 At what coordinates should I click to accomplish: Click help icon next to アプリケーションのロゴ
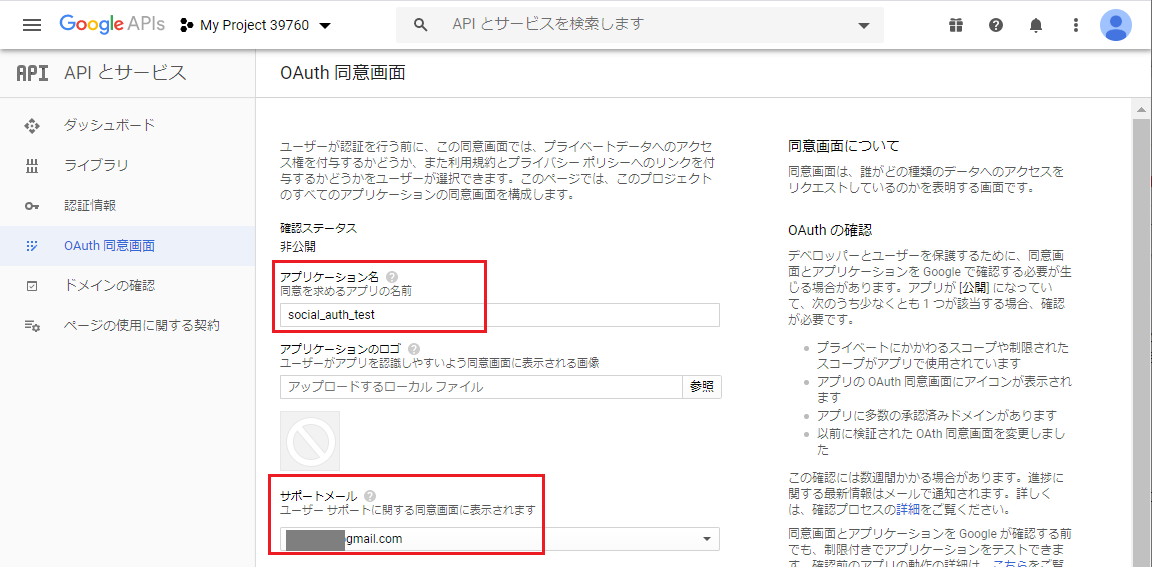pyautogui.click(x=414, y=349)
